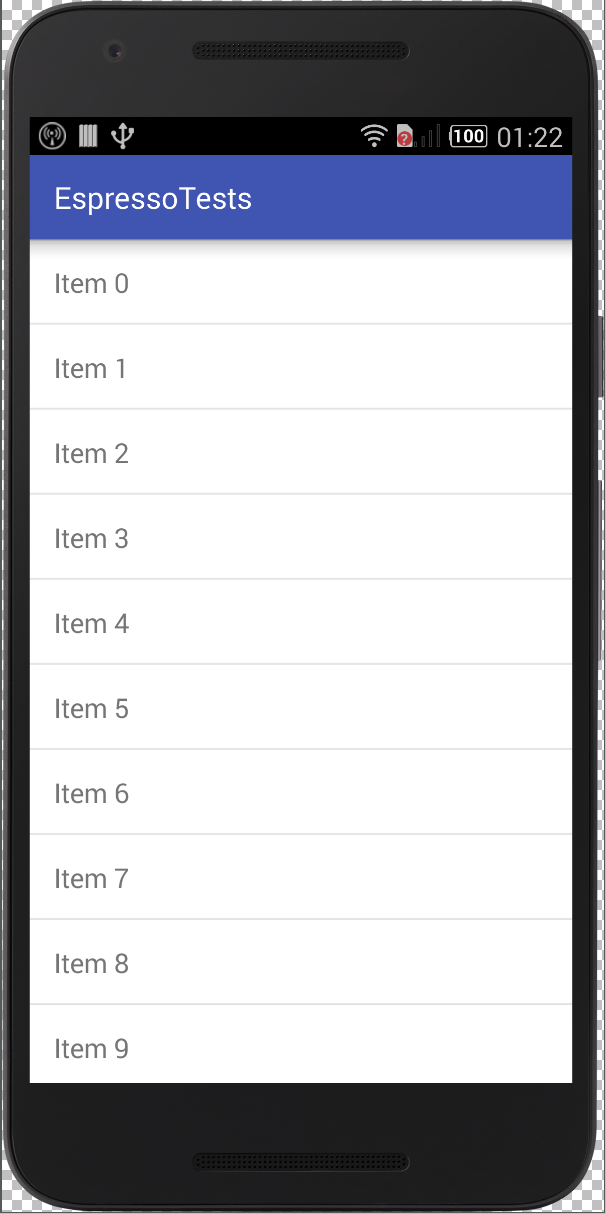Click the EspressoTests app title
The width and height of the screenshot is (606, 1214).
(x=153, y=198)
